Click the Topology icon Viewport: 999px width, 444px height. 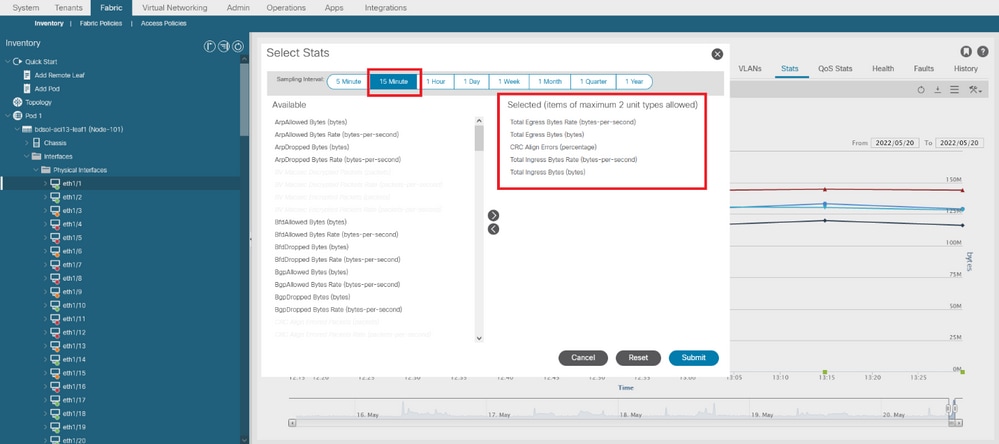18,102
